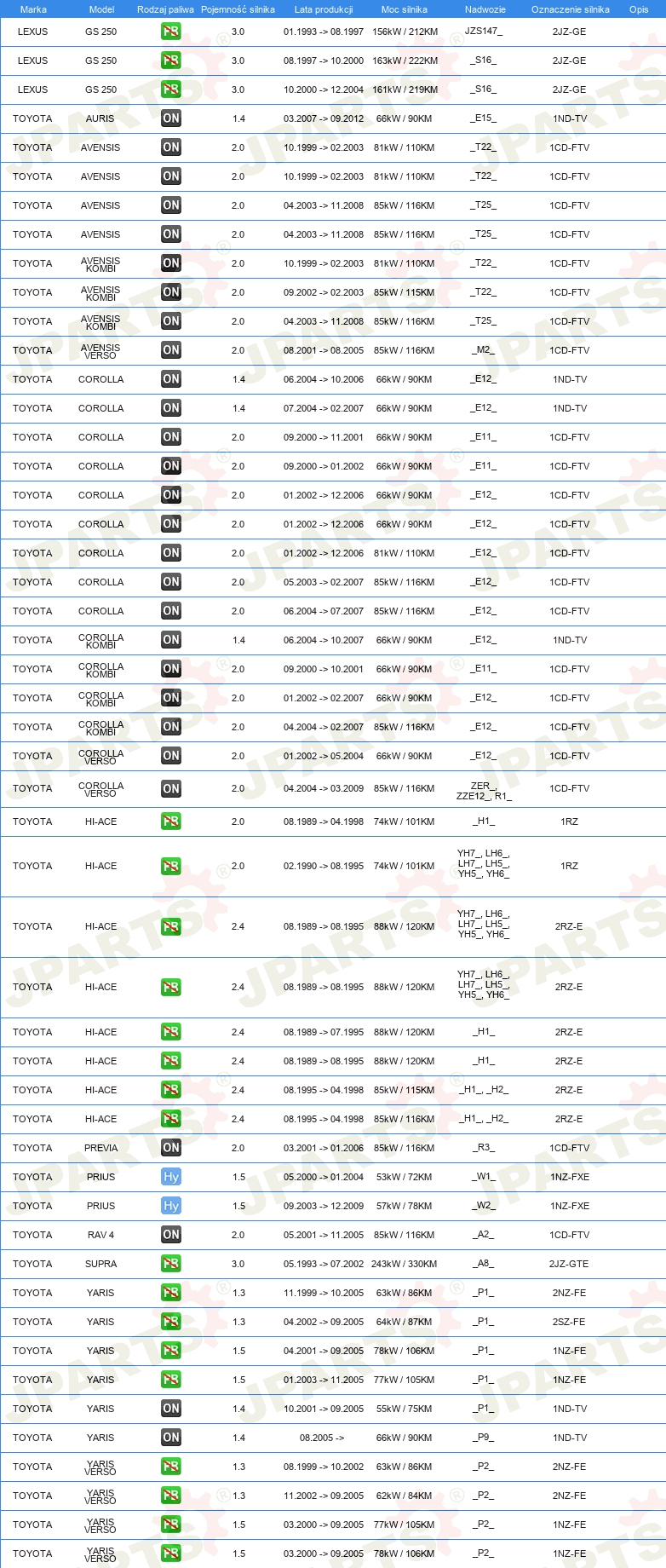
Task: Click the Marka column header
Action: tap(33, 9)
